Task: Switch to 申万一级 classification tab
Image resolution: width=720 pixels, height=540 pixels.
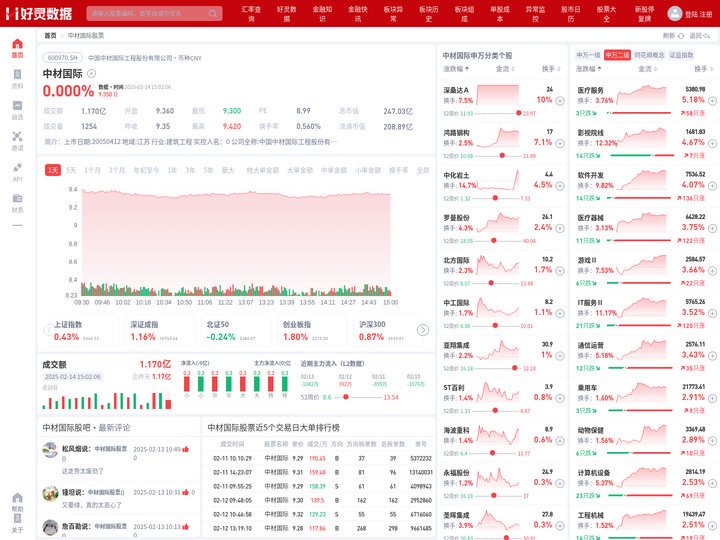Action: (588, 55)
